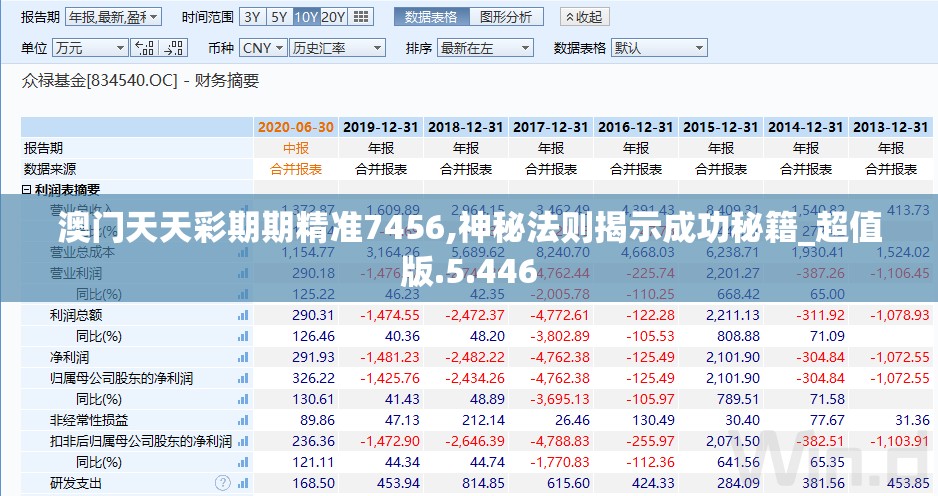Click the orange 中报 cell
This screenshot has height=496, width=938.
pyautogui.click(x=296, y=148)
